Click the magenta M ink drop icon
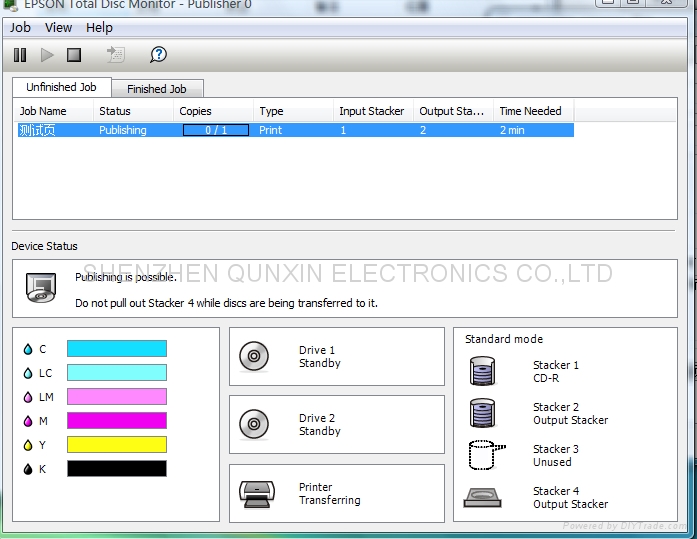This screenshot has width=697, height=539. coord(28,421)
